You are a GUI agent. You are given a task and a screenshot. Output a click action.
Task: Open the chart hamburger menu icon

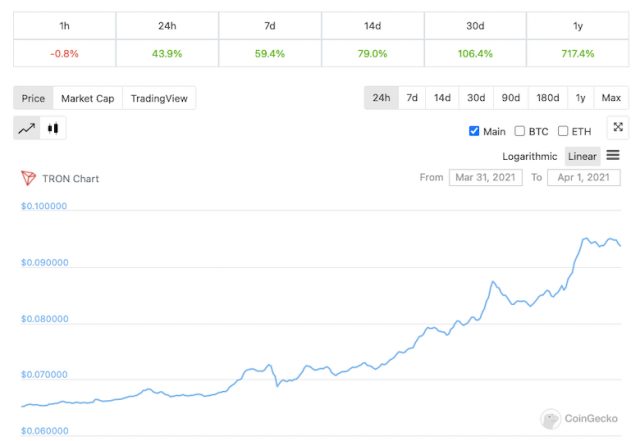click(x=613, y=155)
